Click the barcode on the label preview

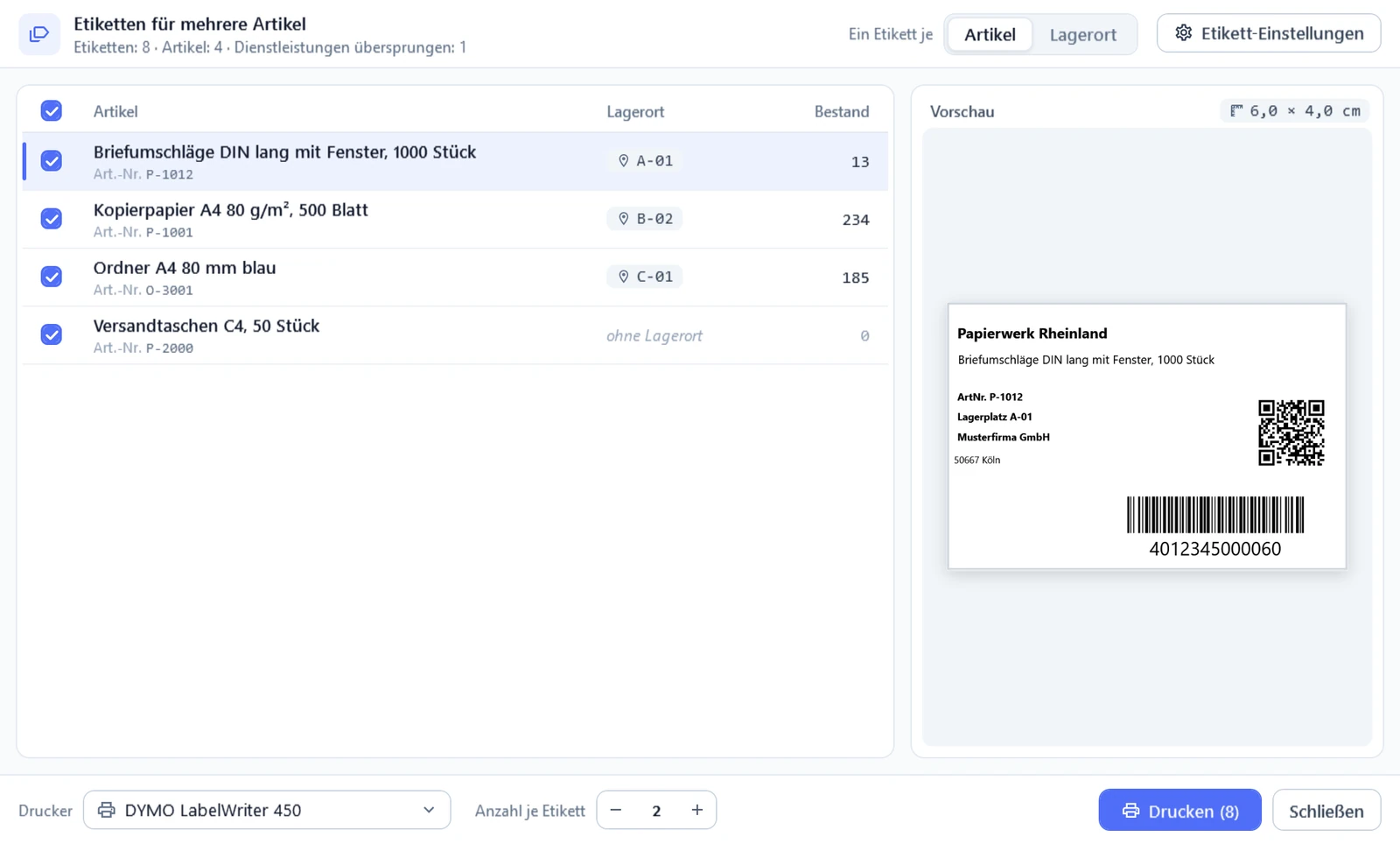(x=1215, y=515)
